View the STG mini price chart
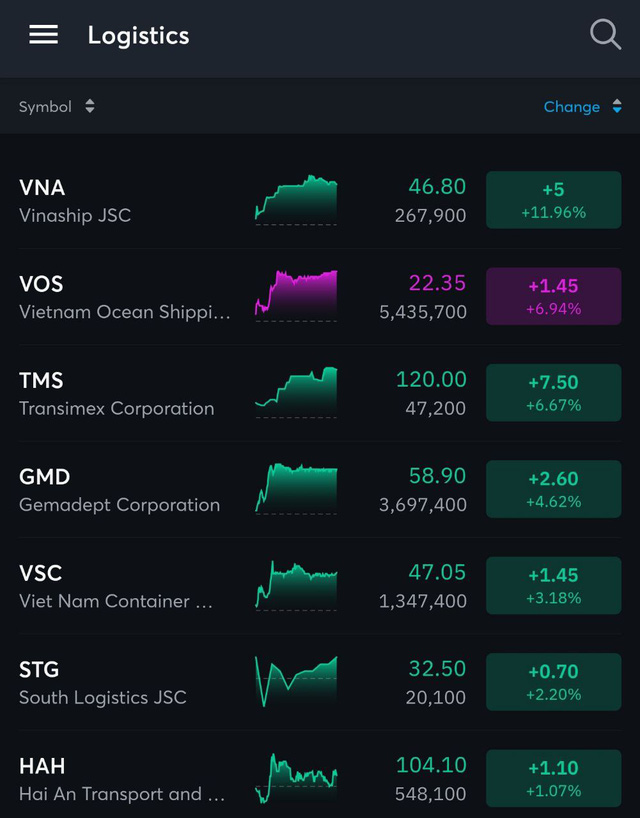The image size is (640, 818). pos(296,682)
